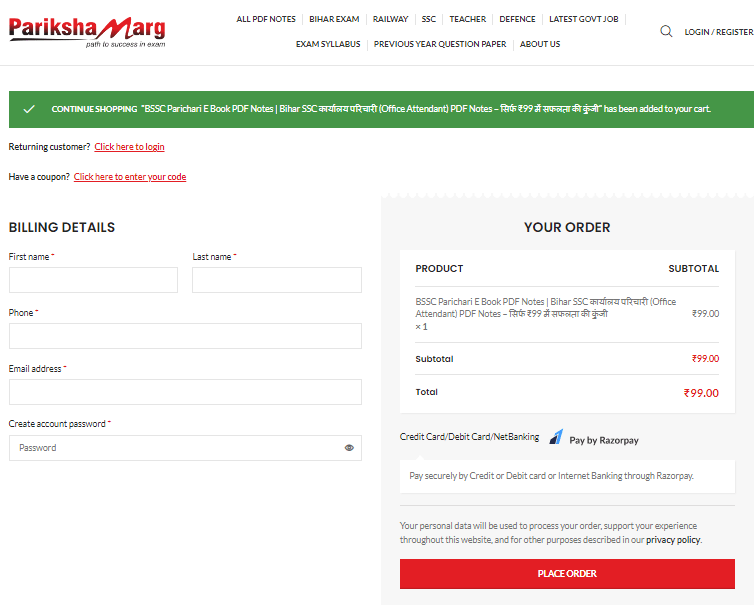Screen dimensions: 754x605
Task: Expand the 'Click here to login' link
Action: 129,147
